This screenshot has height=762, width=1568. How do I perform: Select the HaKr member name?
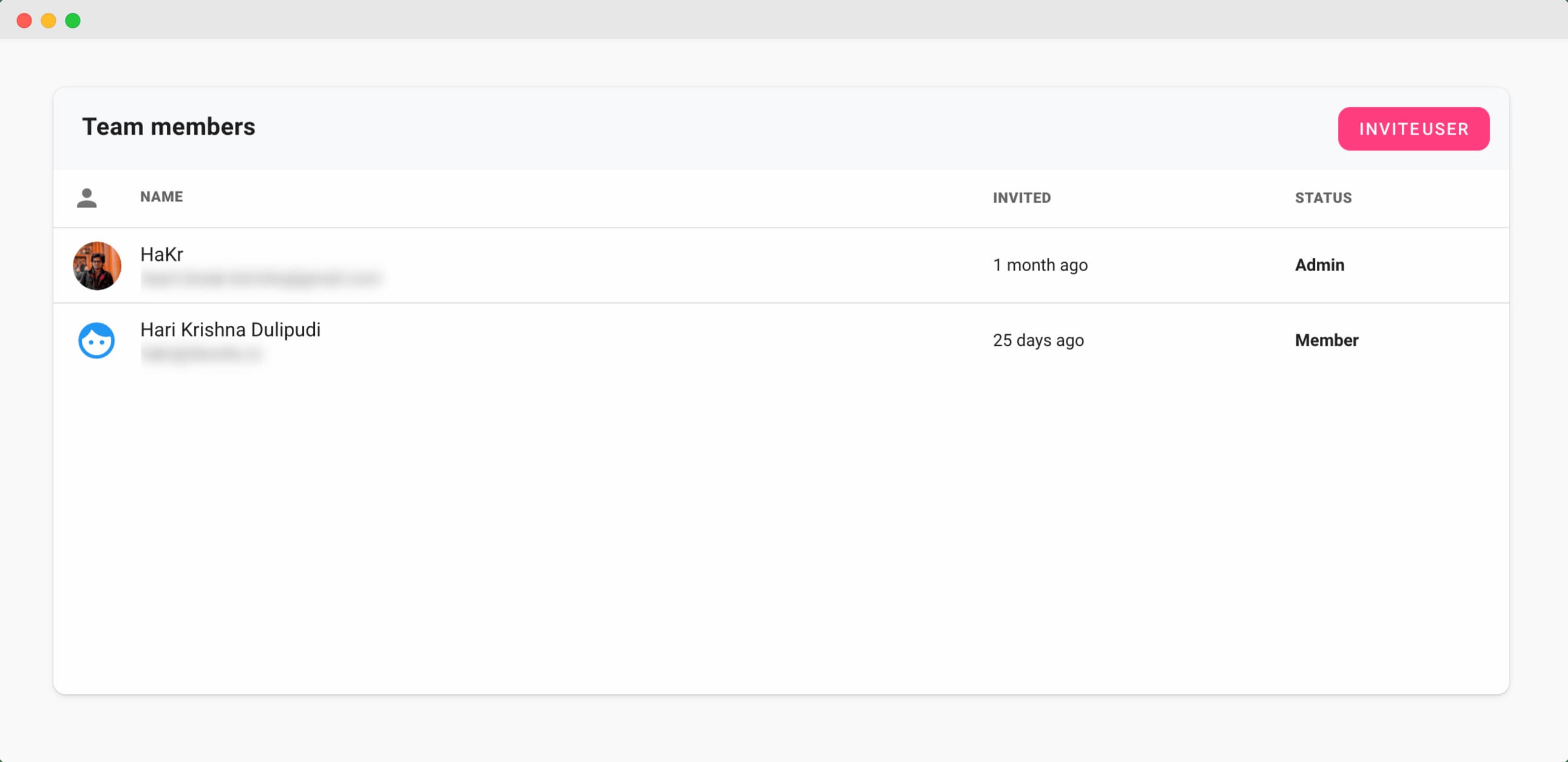pos(161,254)
